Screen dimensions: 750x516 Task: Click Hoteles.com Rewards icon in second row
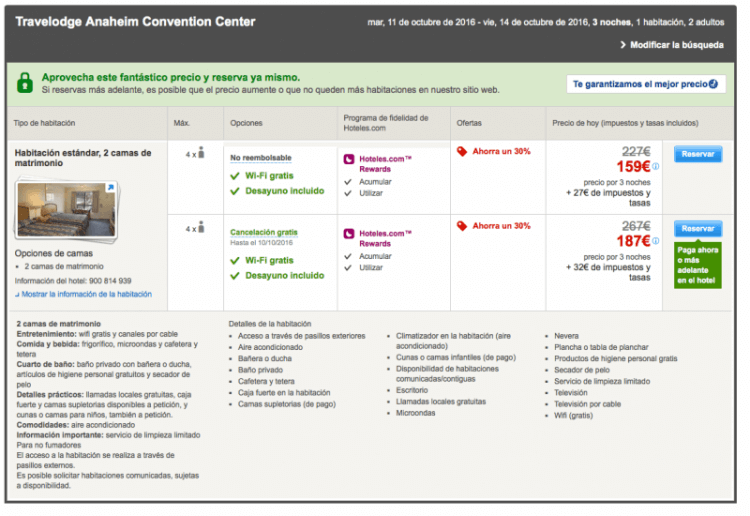point(348,233)
